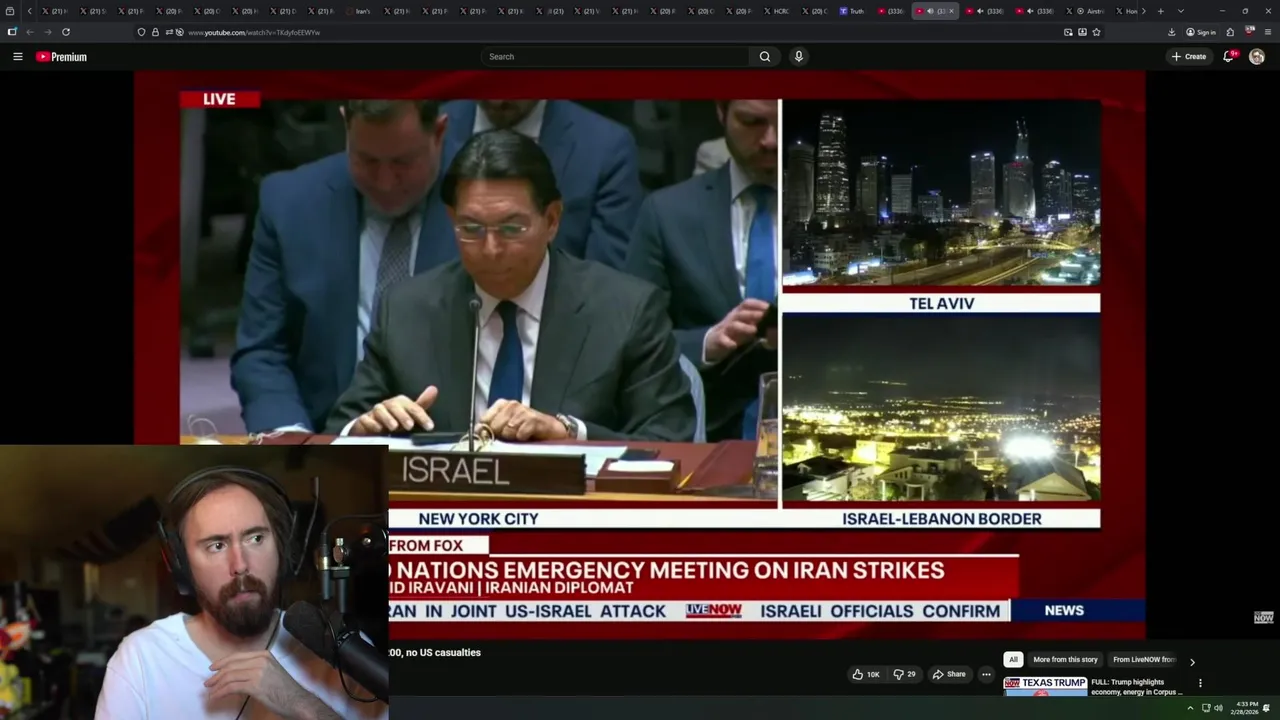Open the browser extensions puzzle icon
Screen dimensions: 1280x720
click(x=1230, y=32)
